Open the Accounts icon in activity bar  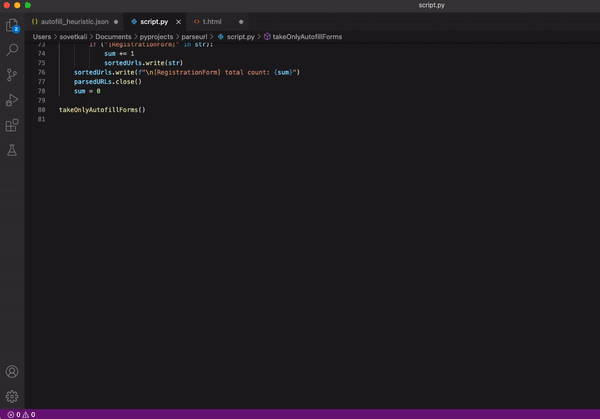[12, 372]
